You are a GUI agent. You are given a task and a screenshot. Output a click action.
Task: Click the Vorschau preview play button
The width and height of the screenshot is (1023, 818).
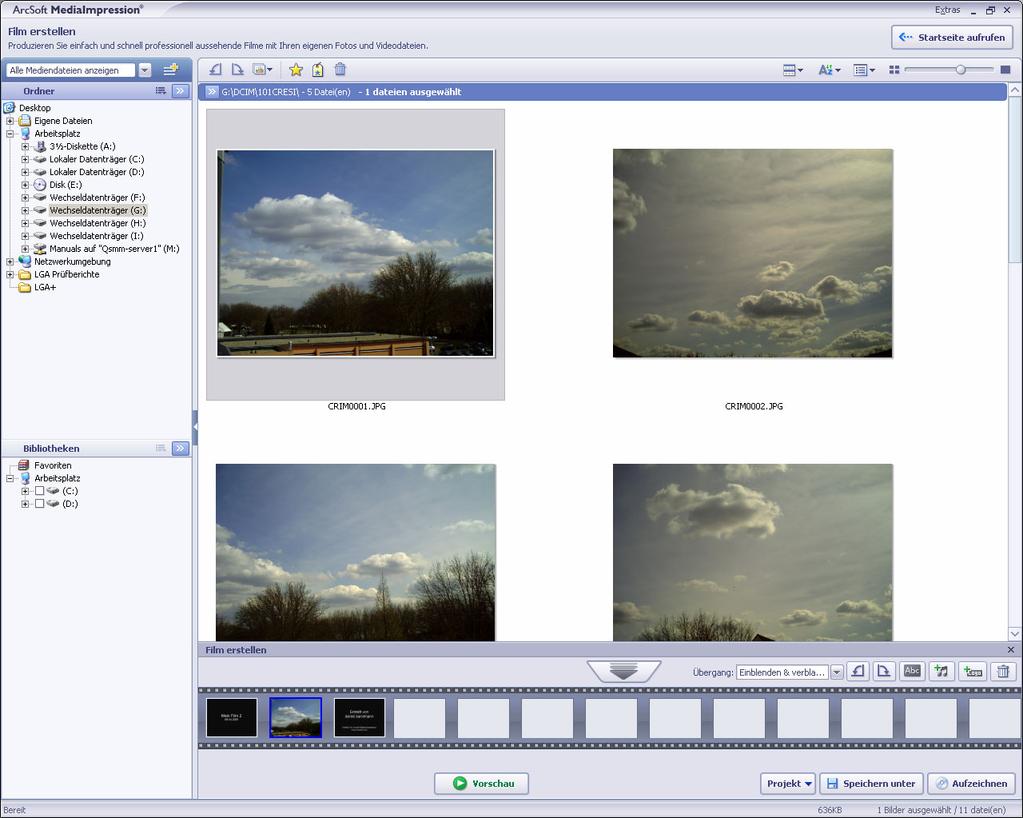click(x=481, y=783)
